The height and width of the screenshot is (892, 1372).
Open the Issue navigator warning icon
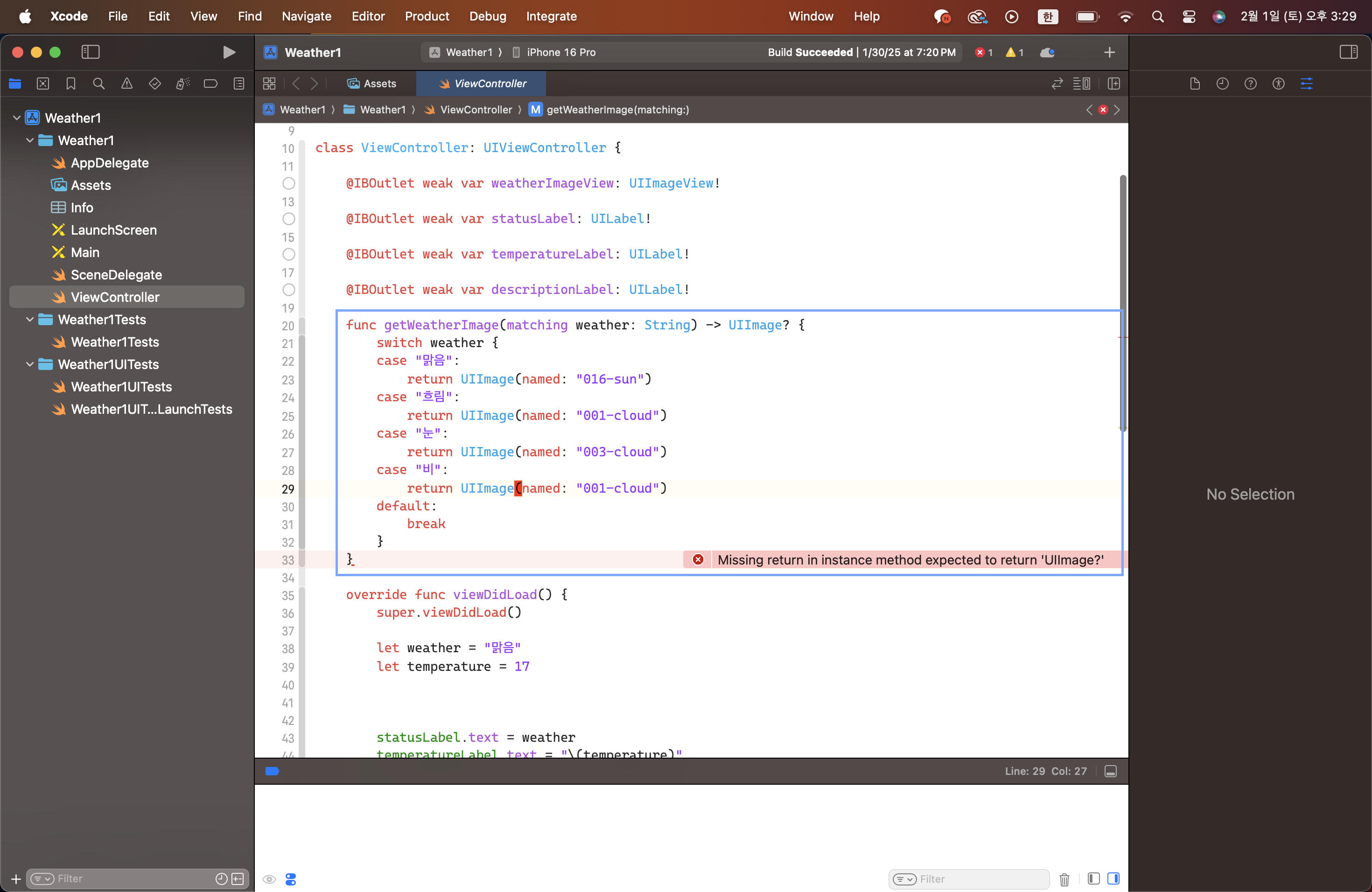point(127,84)
